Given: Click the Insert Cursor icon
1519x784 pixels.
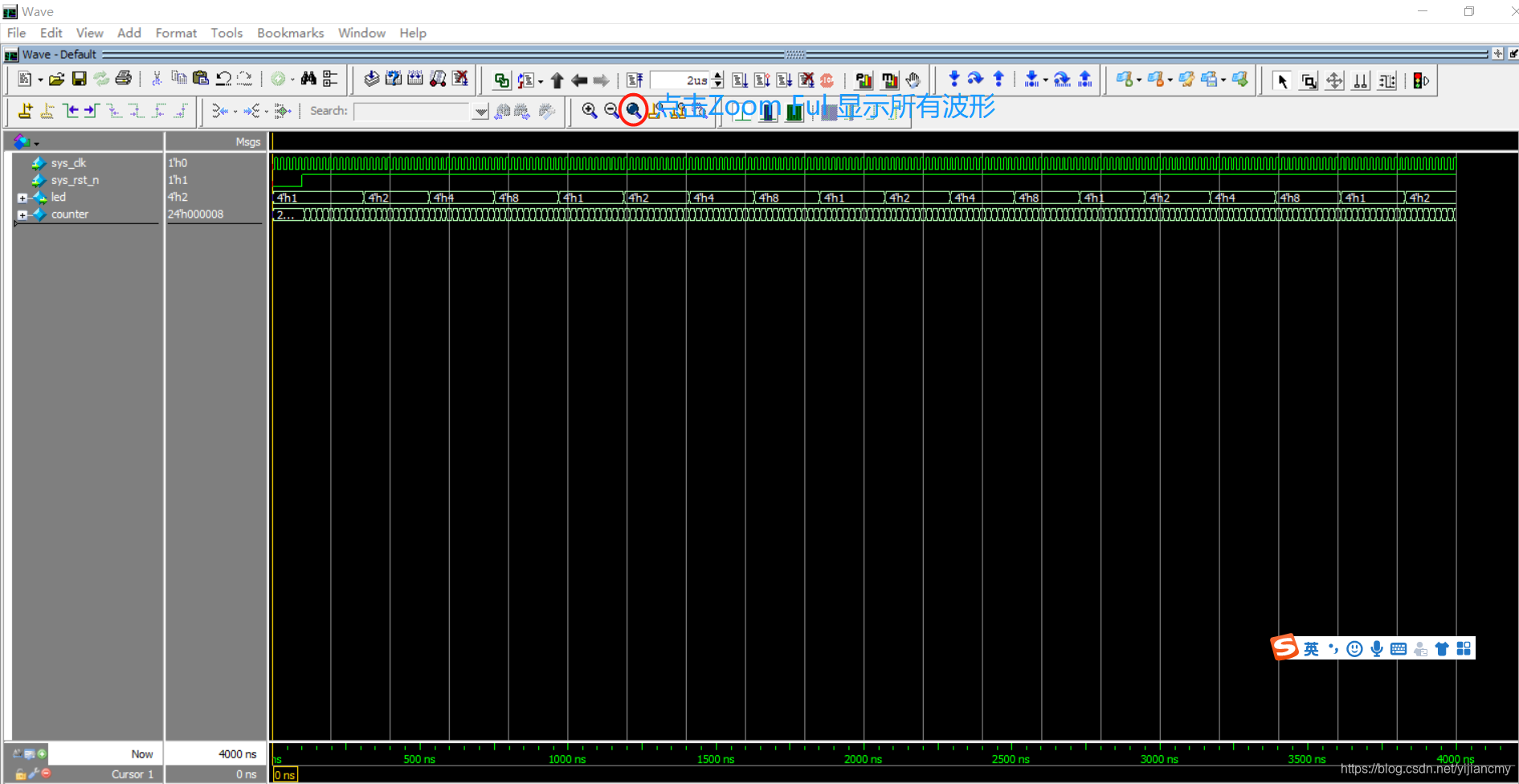Looking at the screenshot, I should [x=26, y=111].
